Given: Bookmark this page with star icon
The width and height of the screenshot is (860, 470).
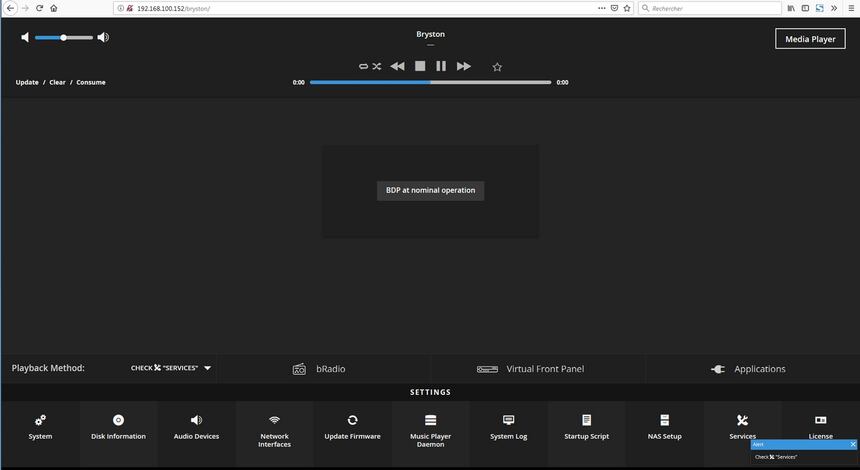Looking at the screenshot, I should 627,8.
